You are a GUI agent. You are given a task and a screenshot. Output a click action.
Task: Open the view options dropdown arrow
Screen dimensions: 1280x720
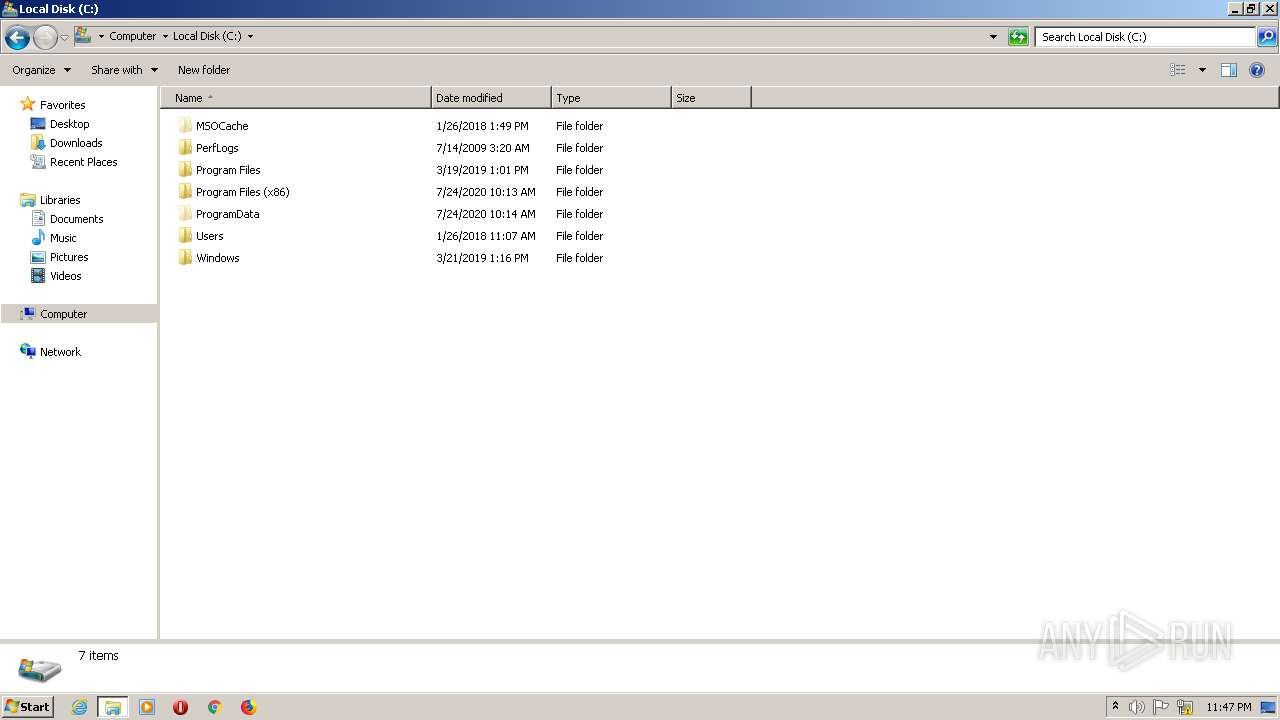point(1202,70)
